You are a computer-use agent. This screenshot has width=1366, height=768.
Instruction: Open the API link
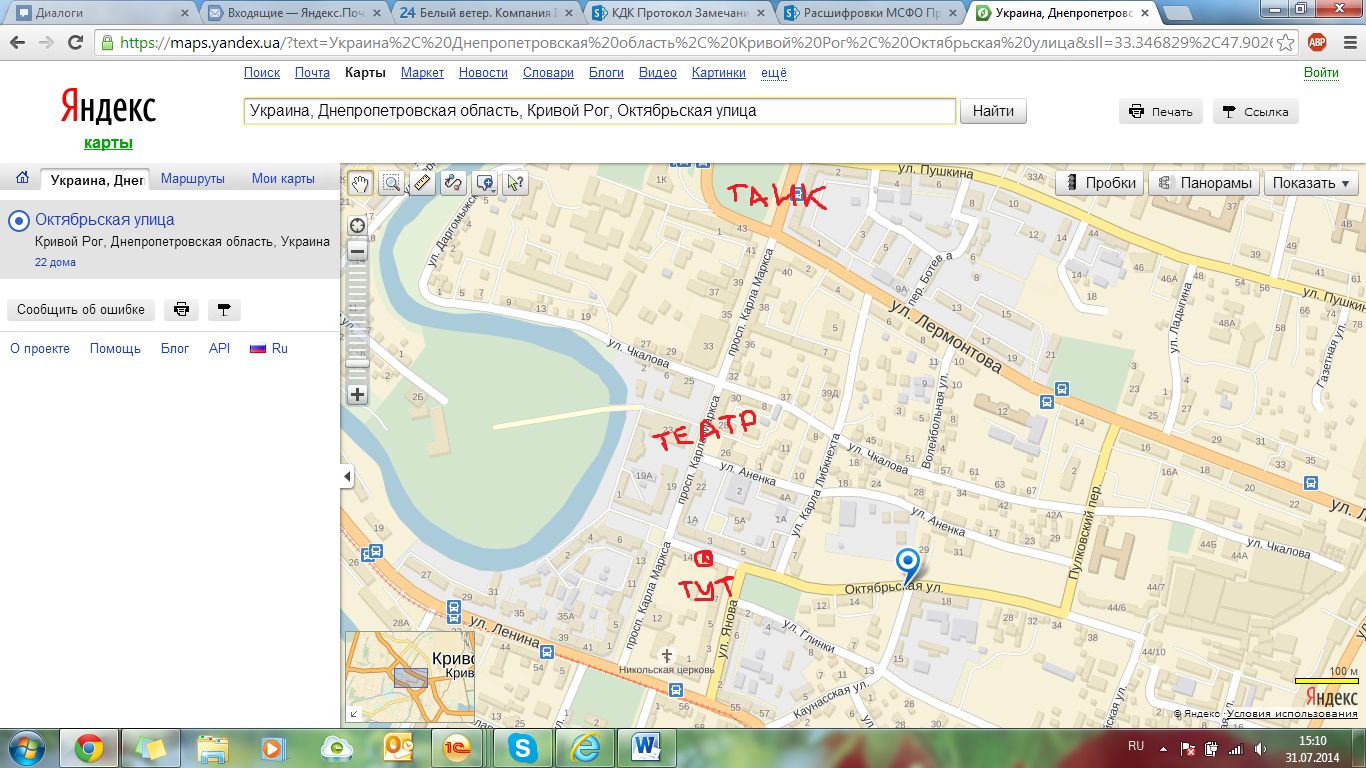[x=219, y=349]
